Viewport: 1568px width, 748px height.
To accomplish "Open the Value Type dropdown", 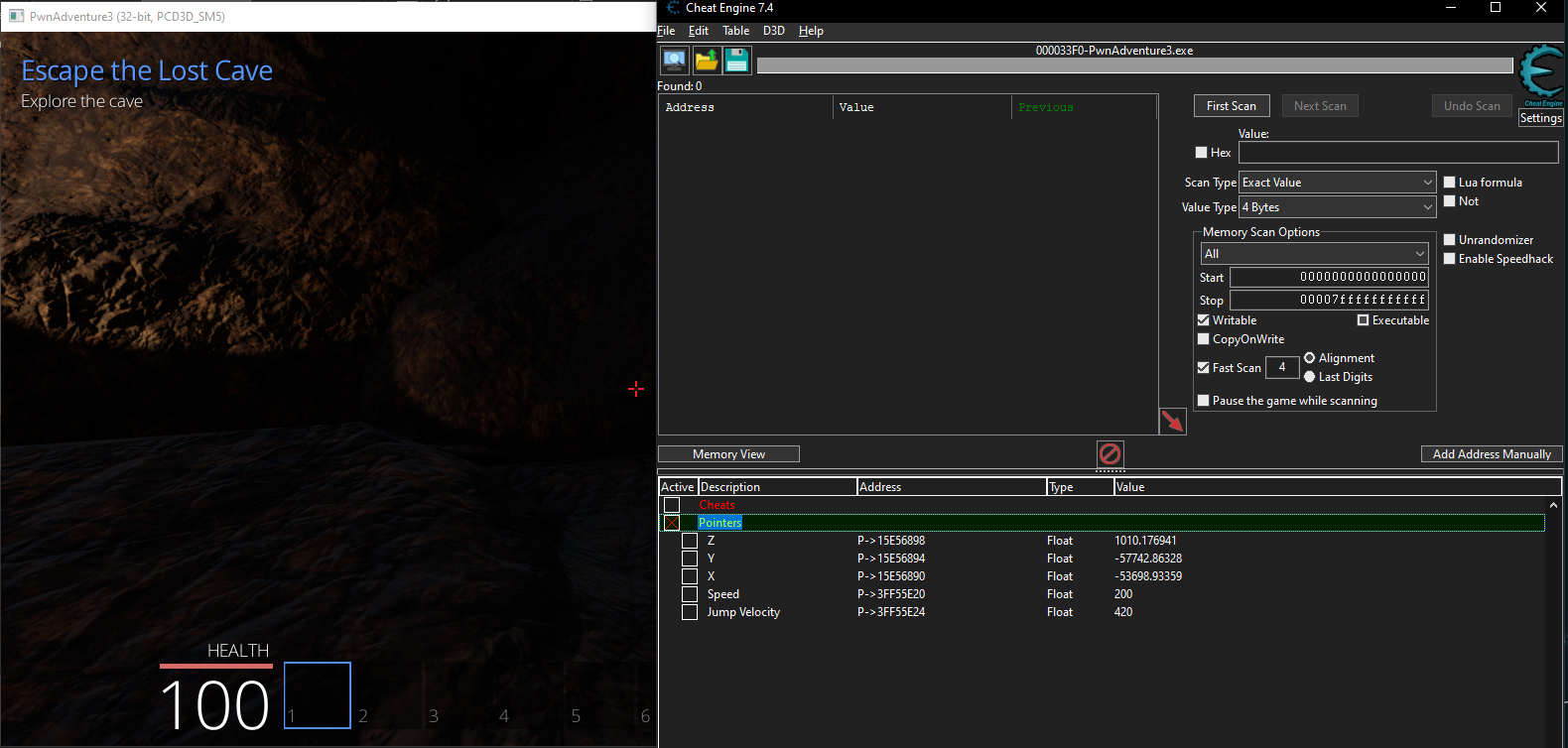I will point(1338,207).
